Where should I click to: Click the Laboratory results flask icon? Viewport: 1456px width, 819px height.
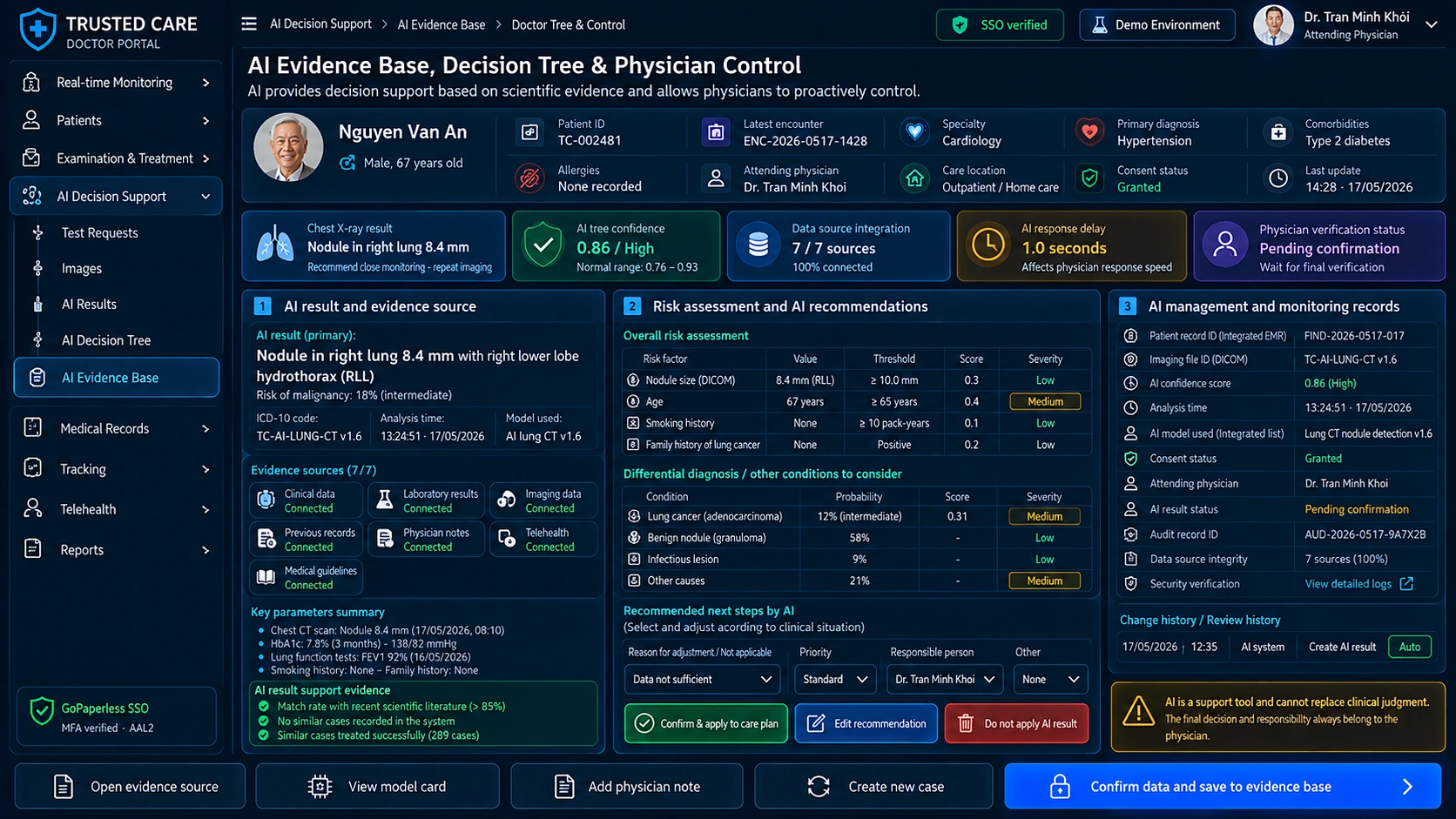[384, 500]
